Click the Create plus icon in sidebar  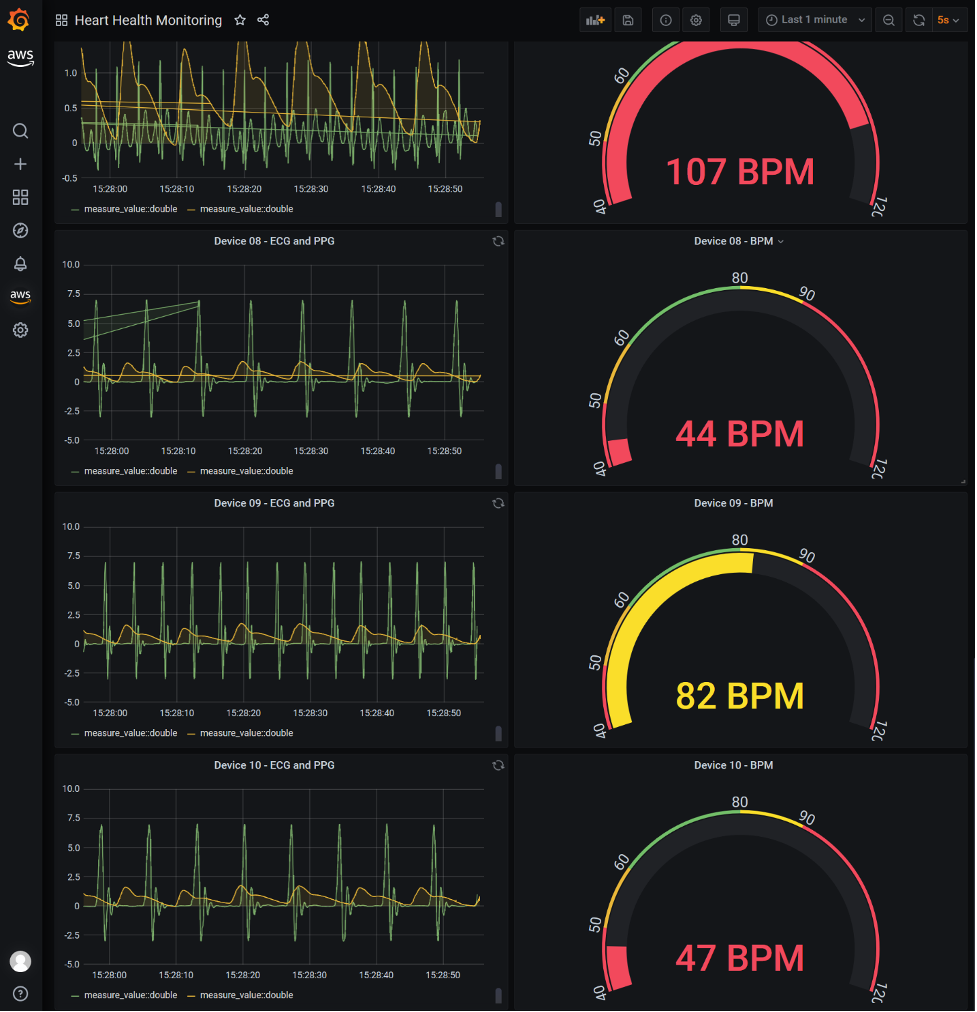(x=20, y=164)
